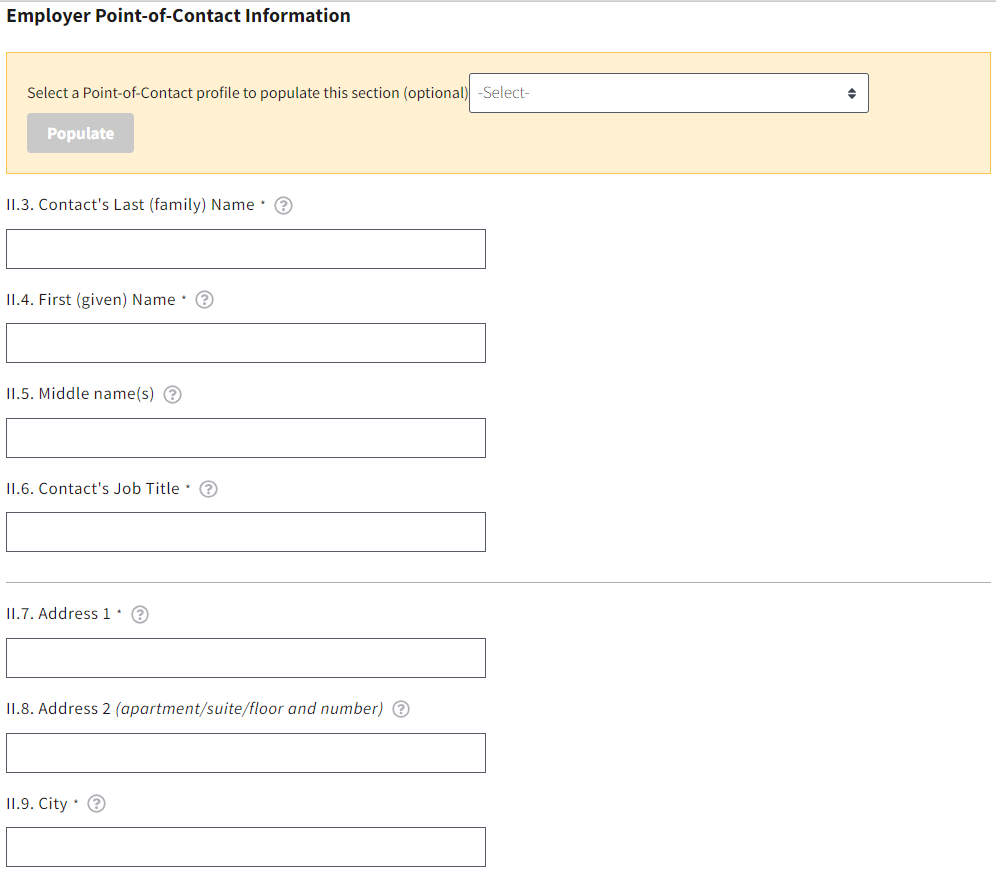Show the City field help tooltip
This screenshot has width=996, height=881.
pyautogui.click(x=97, y=804)
